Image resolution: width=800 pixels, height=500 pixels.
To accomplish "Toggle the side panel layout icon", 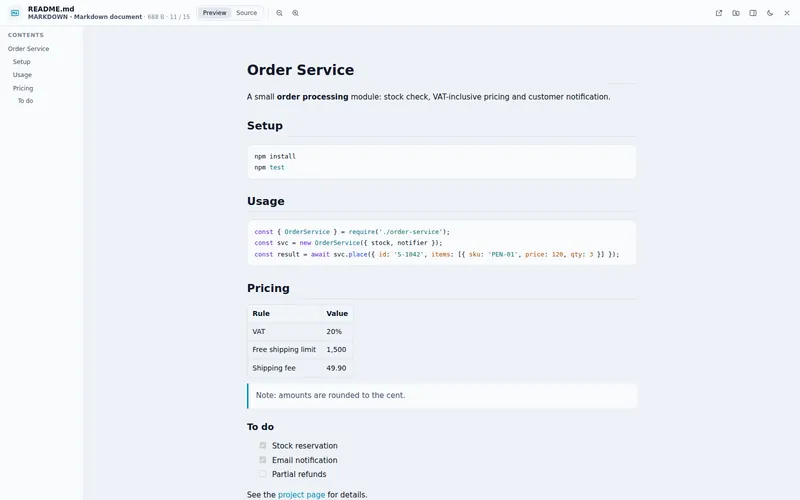I will pyautogui.click(x=753, y=13).
